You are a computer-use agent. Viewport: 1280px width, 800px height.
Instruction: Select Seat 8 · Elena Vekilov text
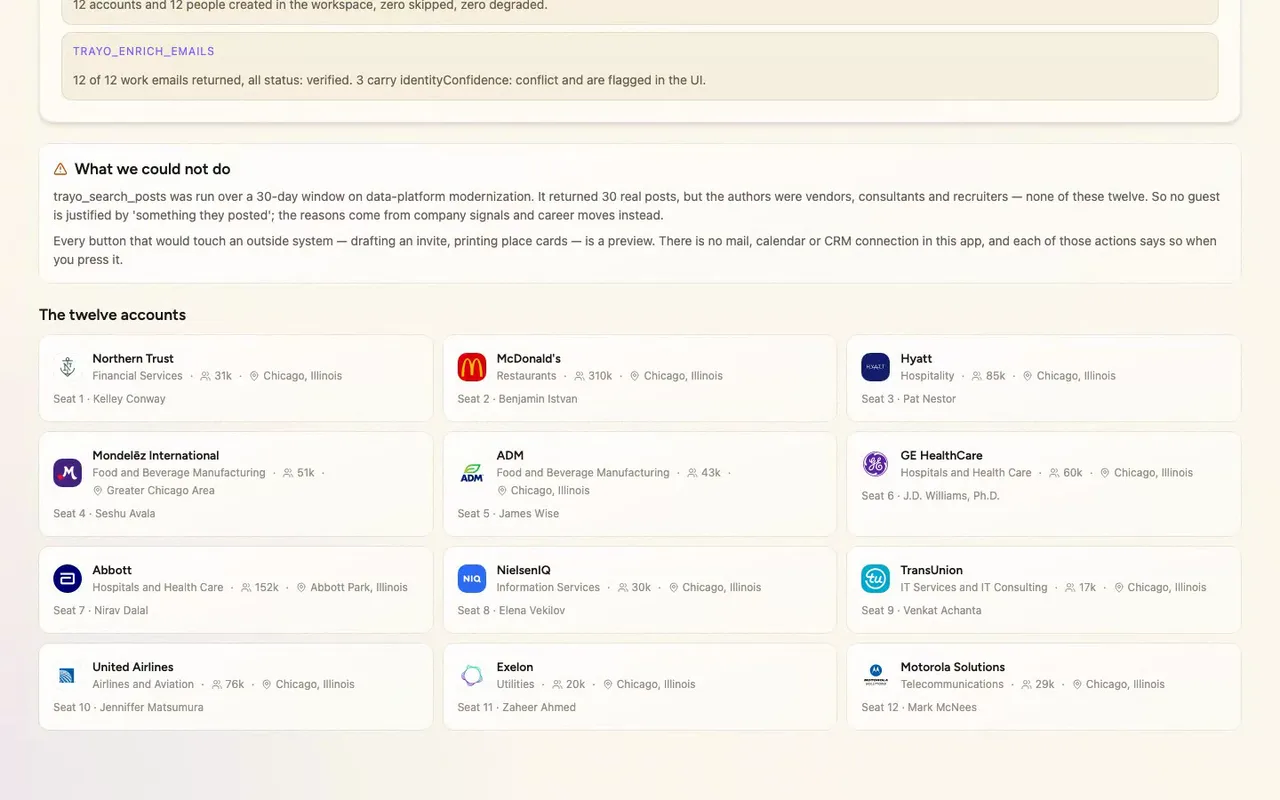pos(511,611)
